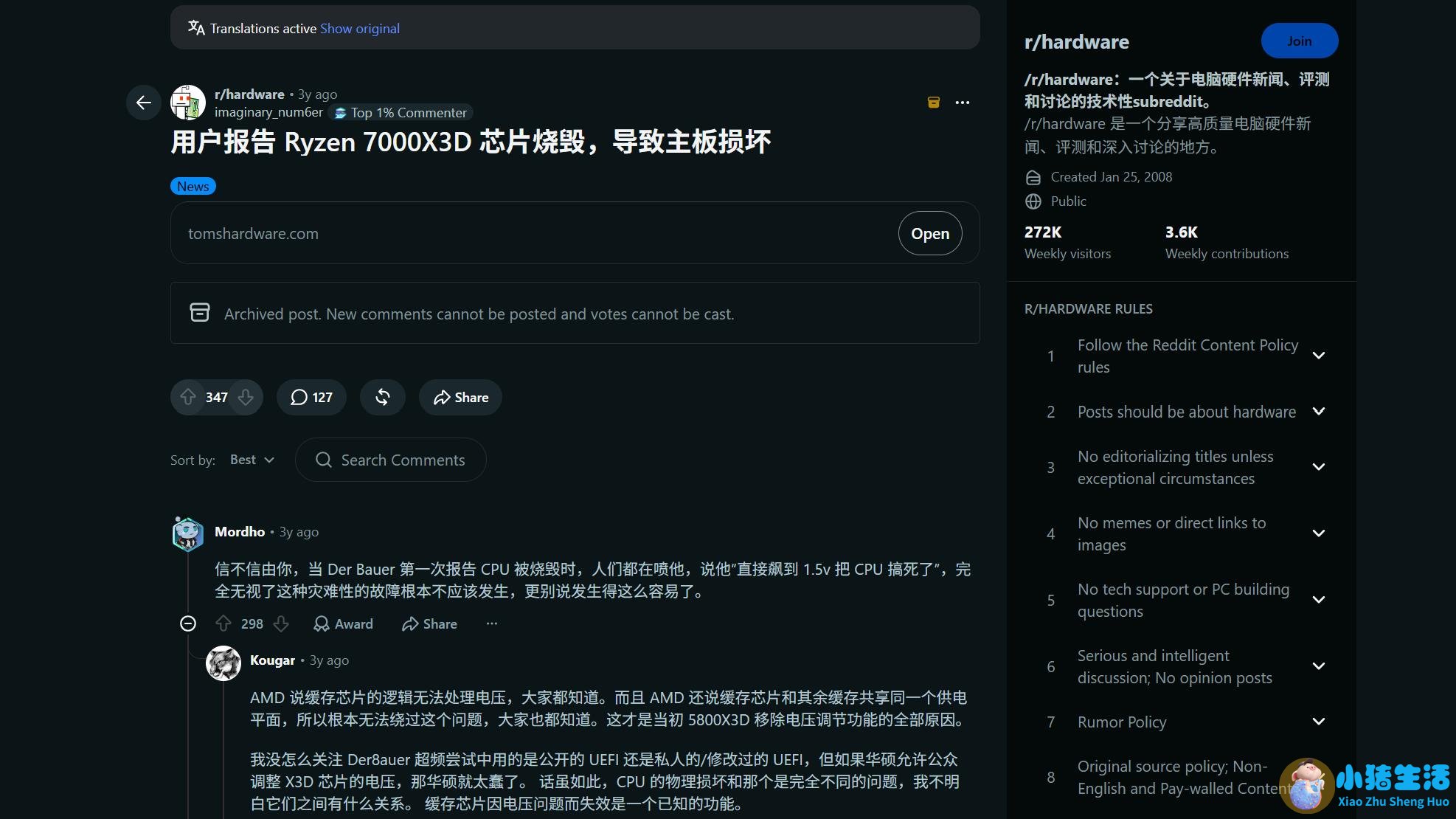The height and width of the screenshot is (819, 1456).
Task: Downvote the post with 347 points
Action: (246, 397)
